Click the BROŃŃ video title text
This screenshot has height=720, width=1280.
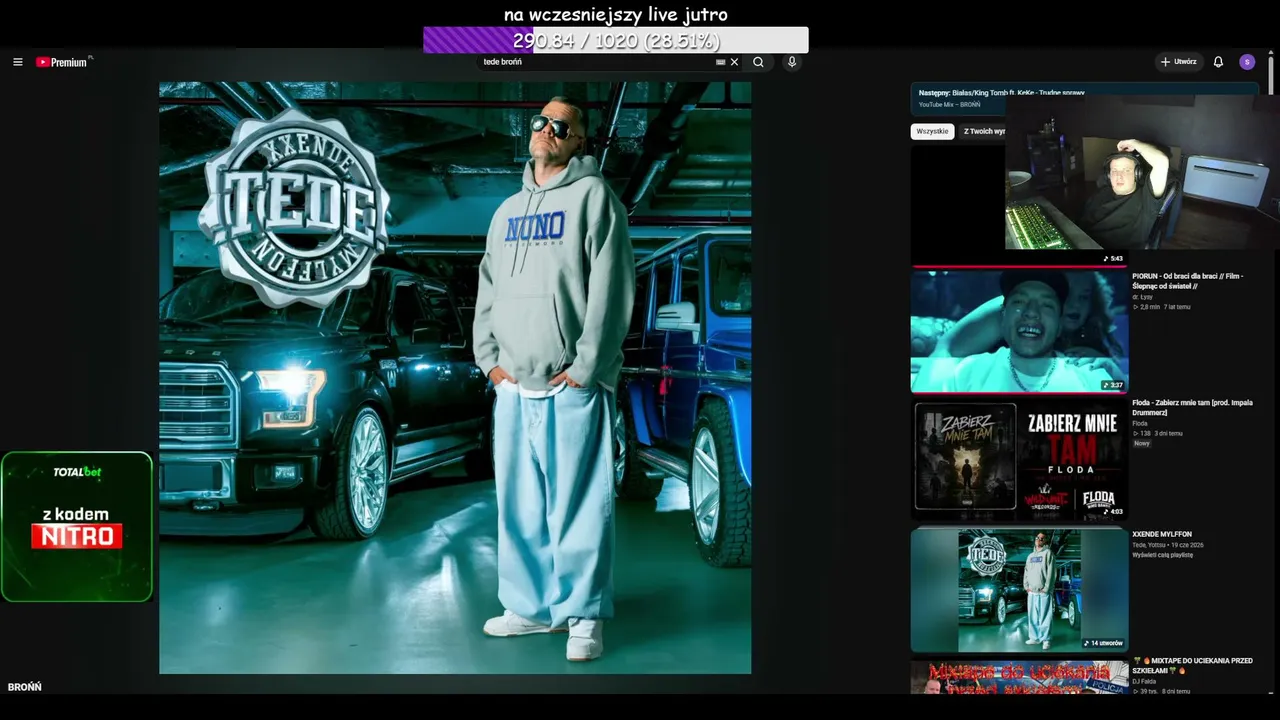point(25,687)
